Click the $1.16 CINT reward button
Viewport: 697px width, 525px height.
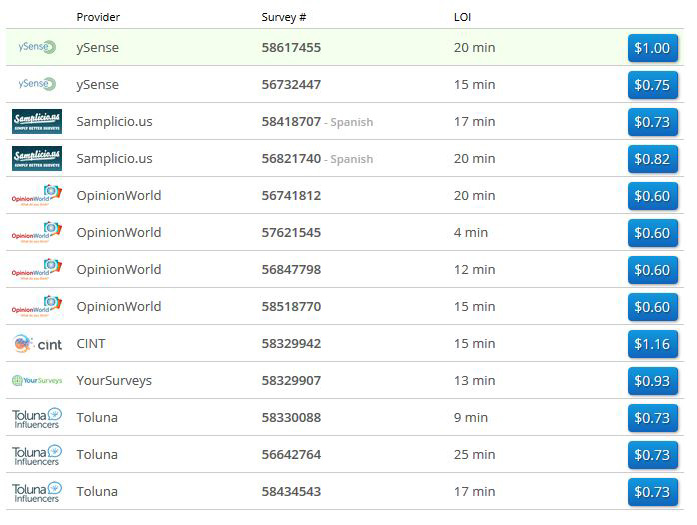(652, 344)
